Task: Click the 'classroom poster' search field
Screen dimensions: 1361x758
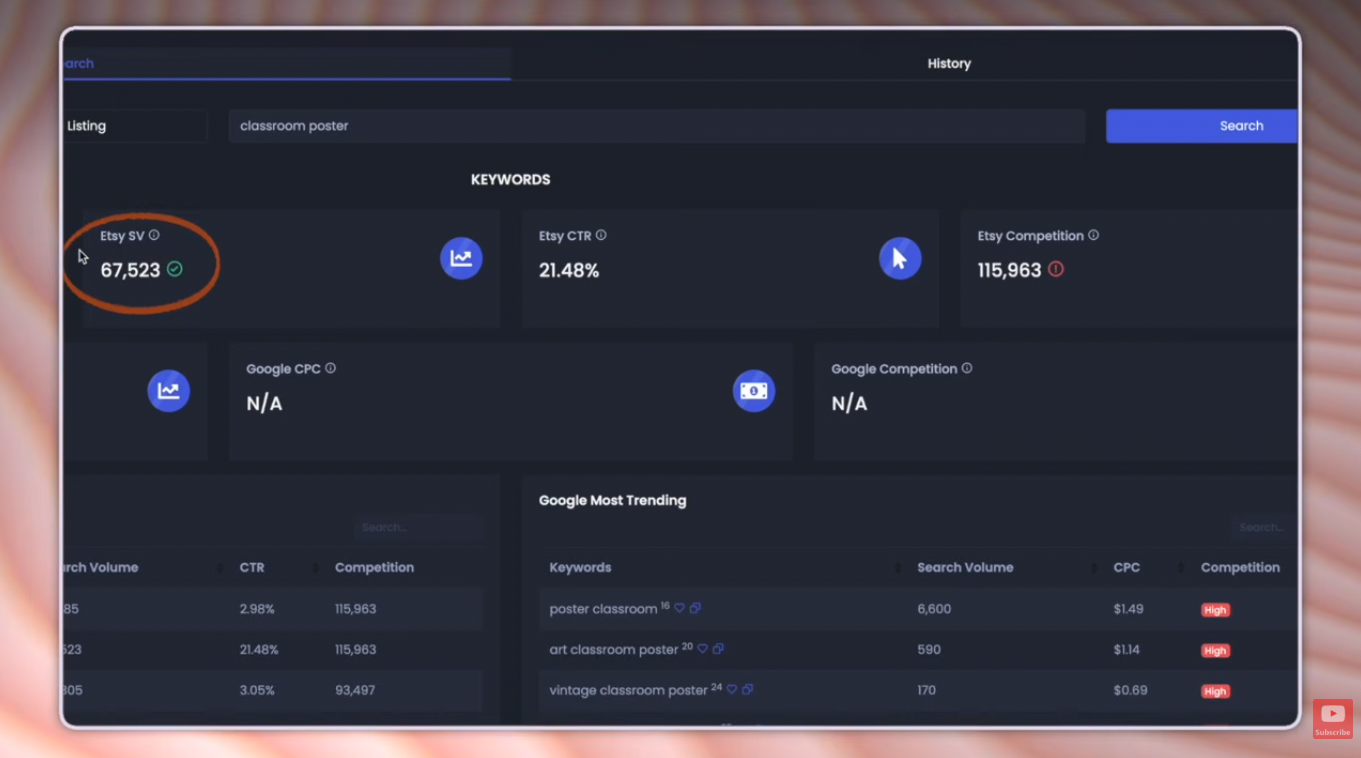Action: tap(657, 126)
